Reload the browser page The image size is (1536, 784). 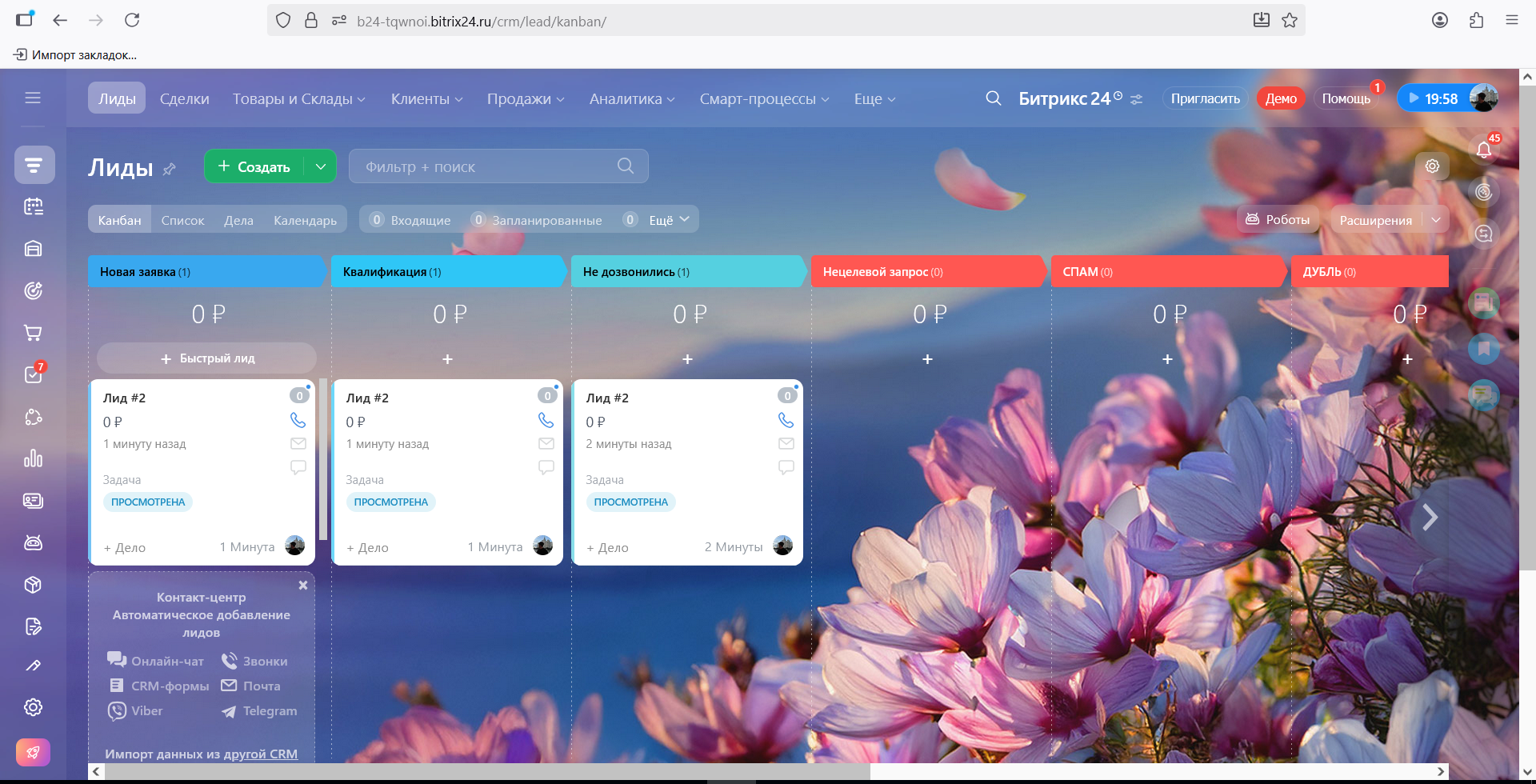132,20
